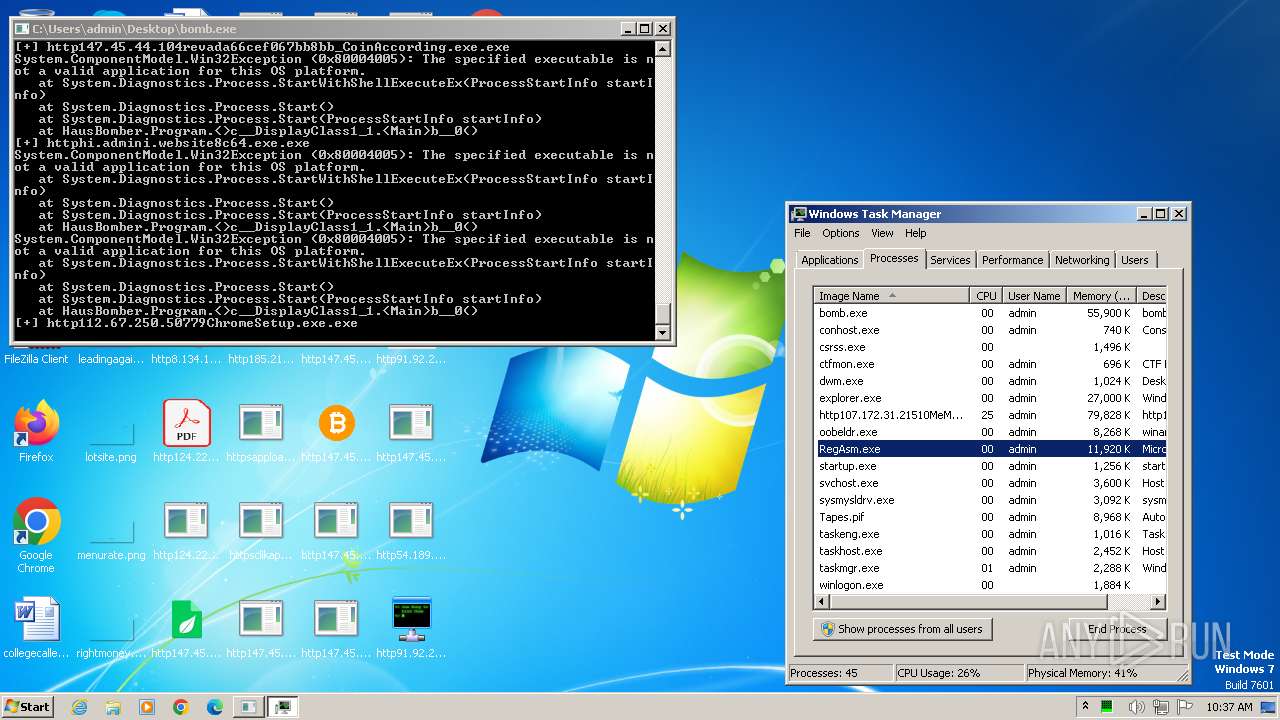Open Task Manager Help menu
The height and width of the screenshot is (720, 1280).
pyautogui.click(x=916, y=233)
